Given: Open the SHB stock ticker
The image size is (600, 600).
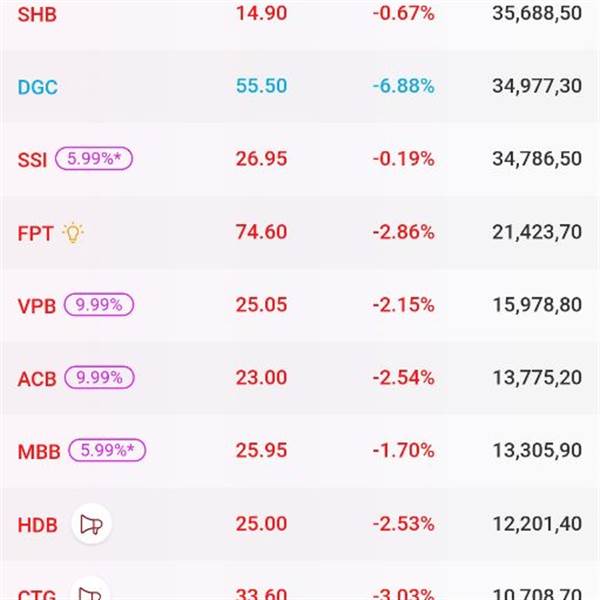Looking at the screenshot, I should tap(37, 14).
